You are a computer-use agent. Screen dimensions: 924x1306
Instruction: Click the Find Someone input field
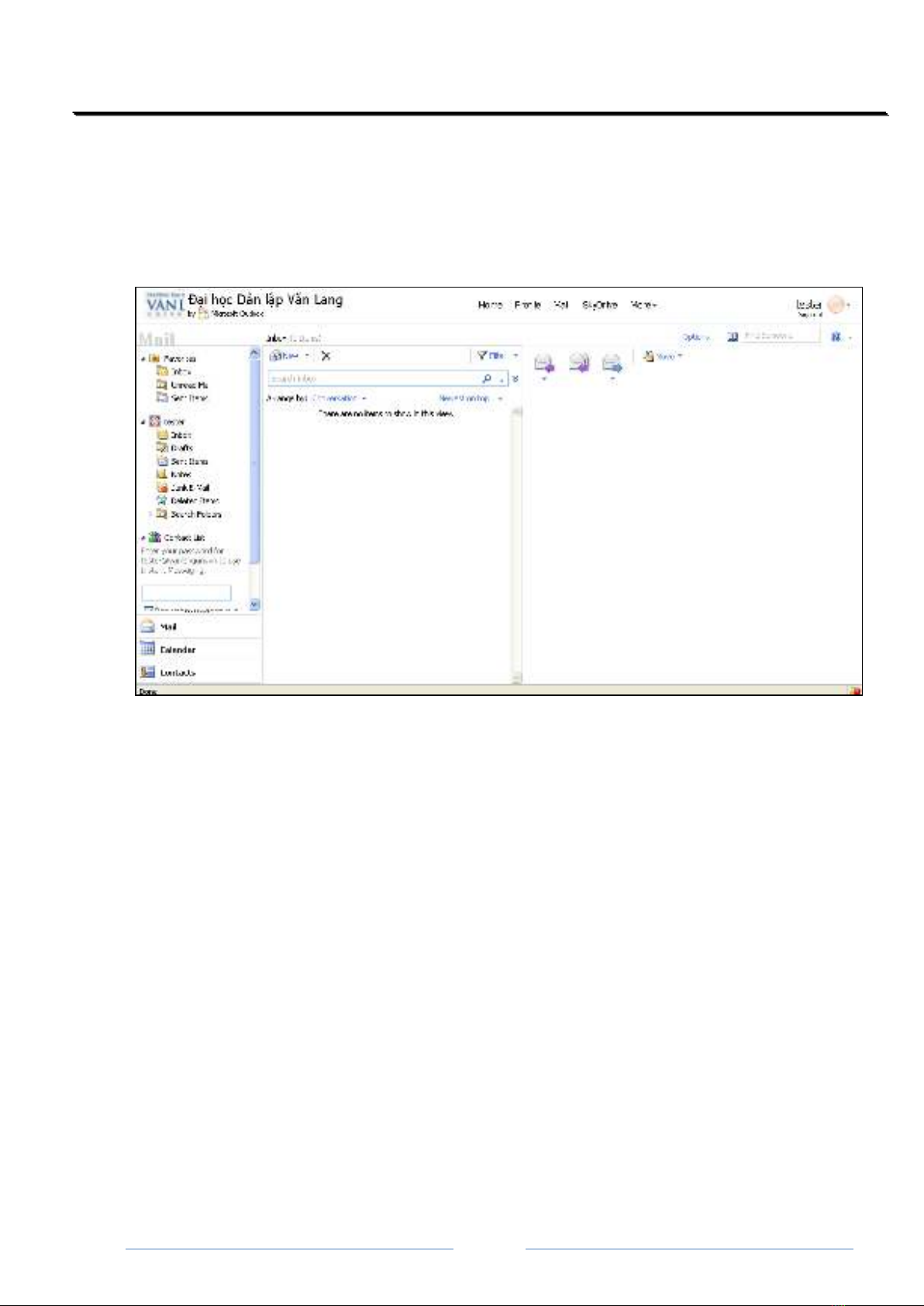click(778, 336)
